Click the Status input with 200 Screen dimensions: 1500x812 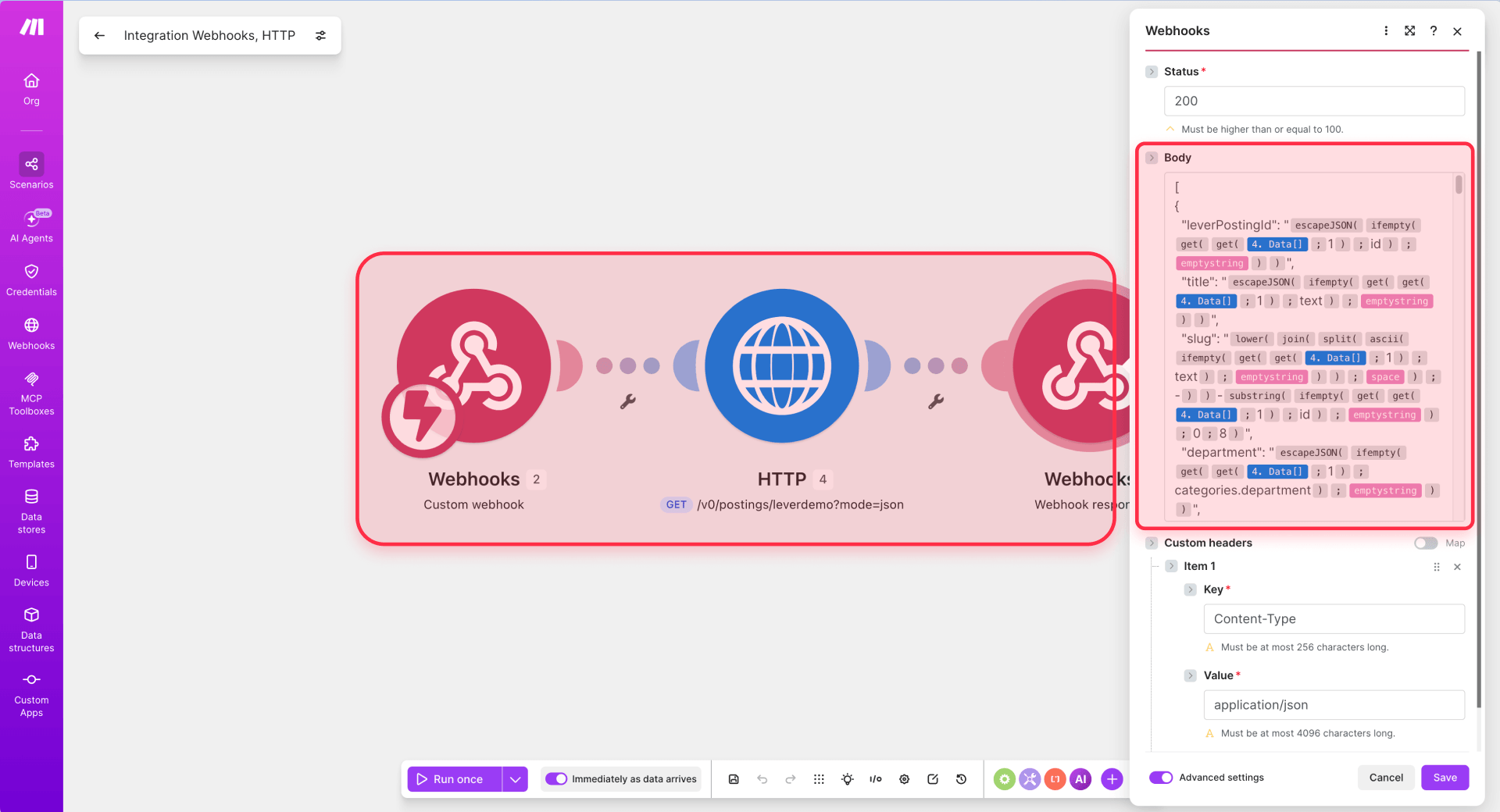[1314, 101]
